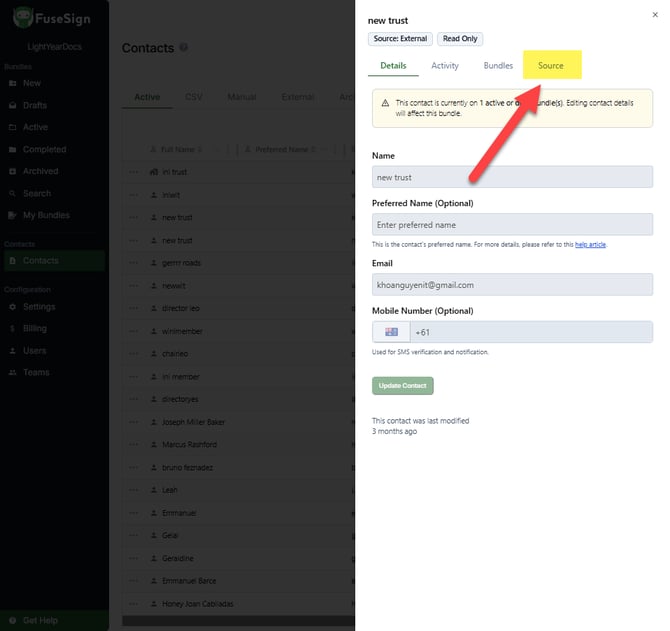Screen dimensions: 670x631
Task: Select the bruno feznadez contact
Action: [238, 467]
